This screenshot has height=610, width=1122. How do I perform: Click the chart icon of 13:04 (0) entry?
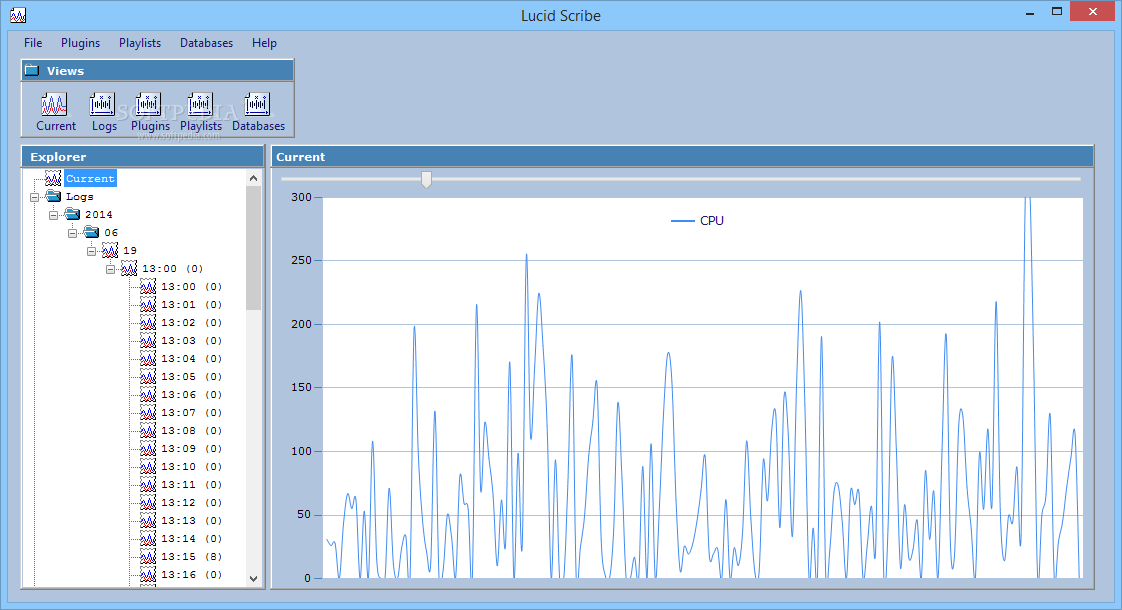pyautogui.click(x=148, y=358)
